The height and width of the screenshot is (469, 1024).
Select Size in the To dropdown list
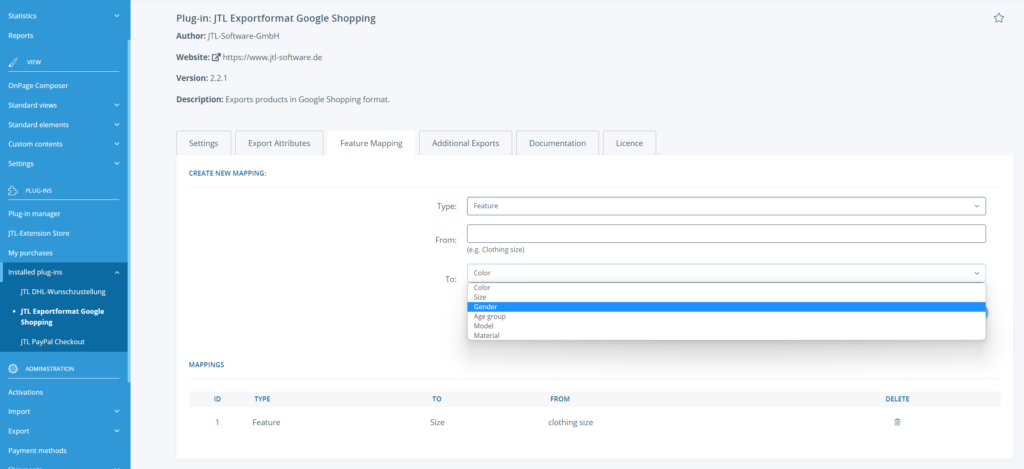(x=726, y=297)
